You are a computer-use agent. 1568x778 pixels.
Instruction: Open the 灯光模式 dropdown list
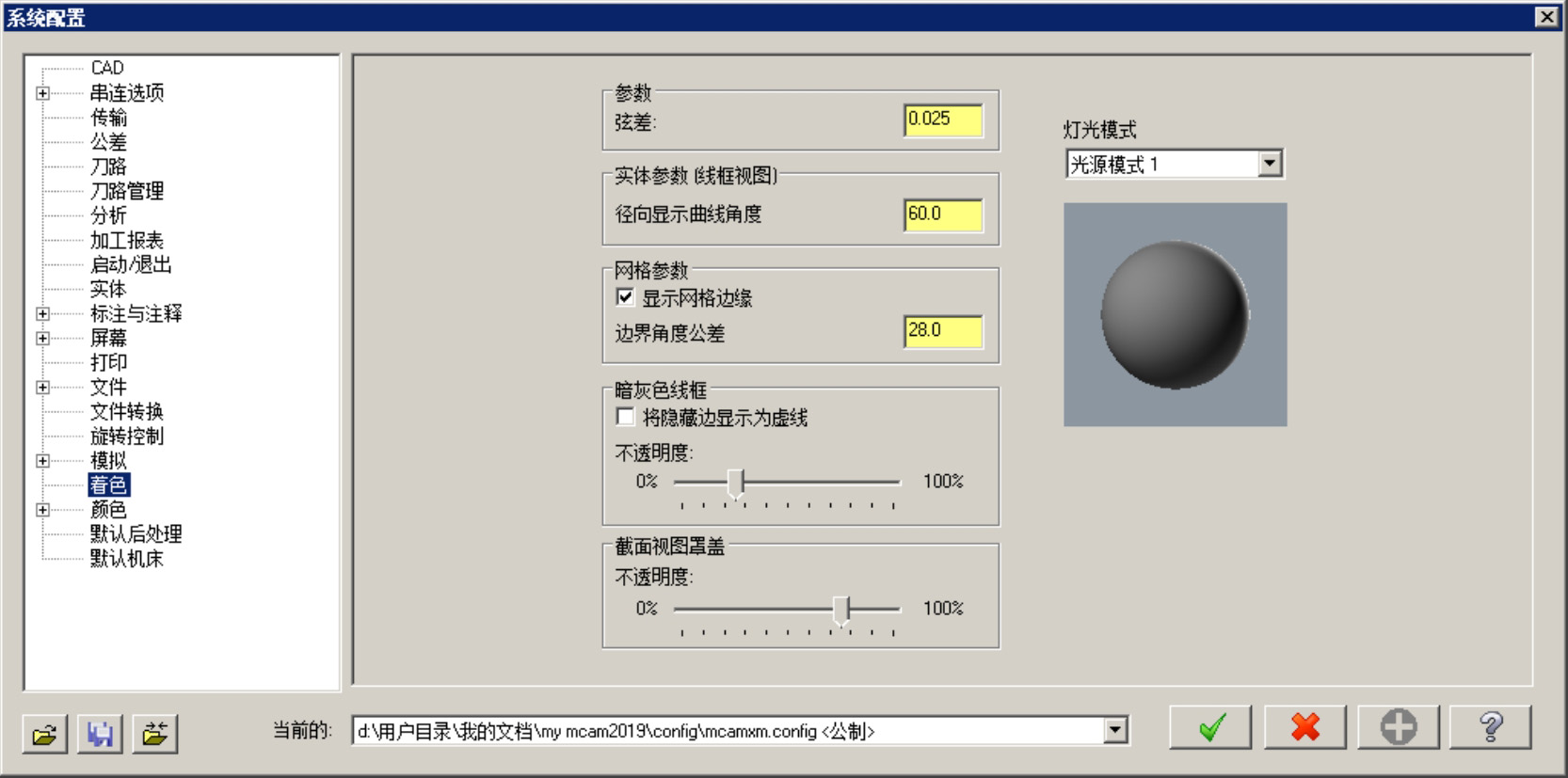(x=1270, y=164)
